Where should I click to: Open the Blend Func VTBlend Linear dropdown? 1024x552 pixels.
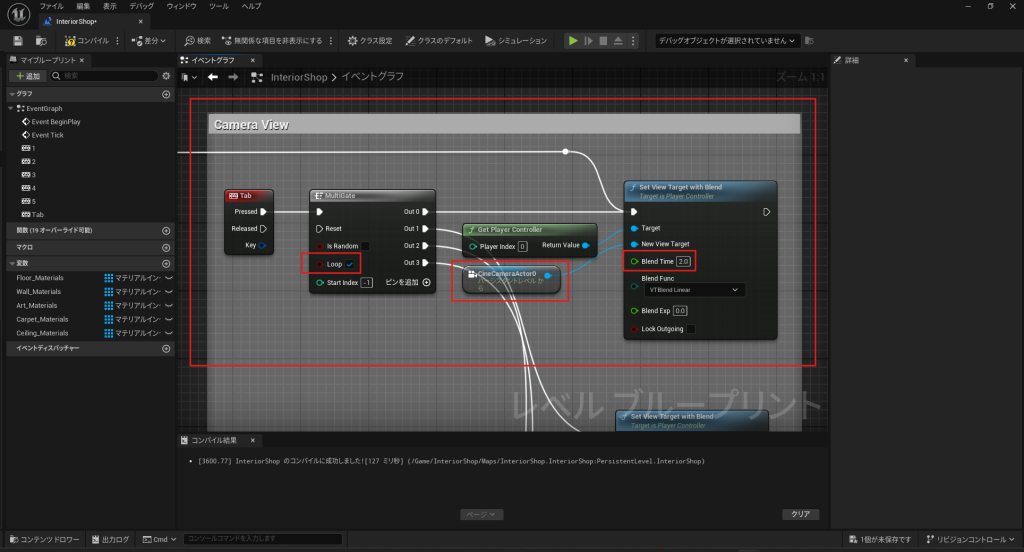[x=694, y=290]
